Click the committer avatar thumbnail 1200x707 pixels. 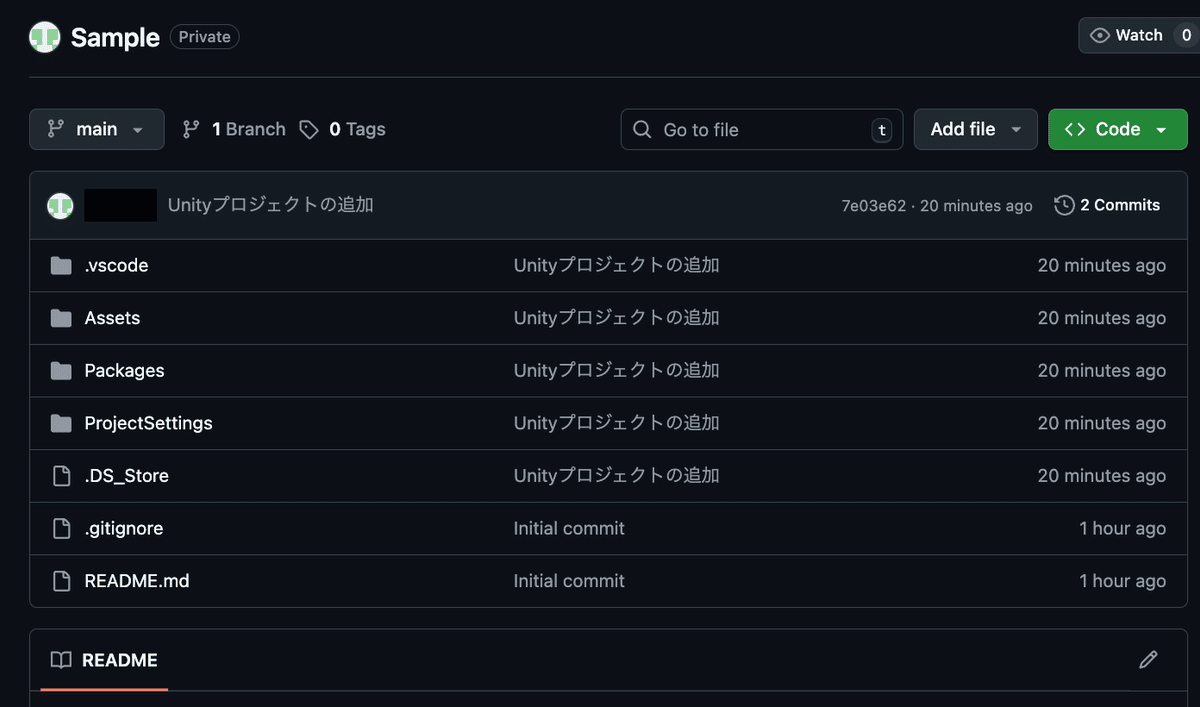pyautogui.click(x=60, y=205)
